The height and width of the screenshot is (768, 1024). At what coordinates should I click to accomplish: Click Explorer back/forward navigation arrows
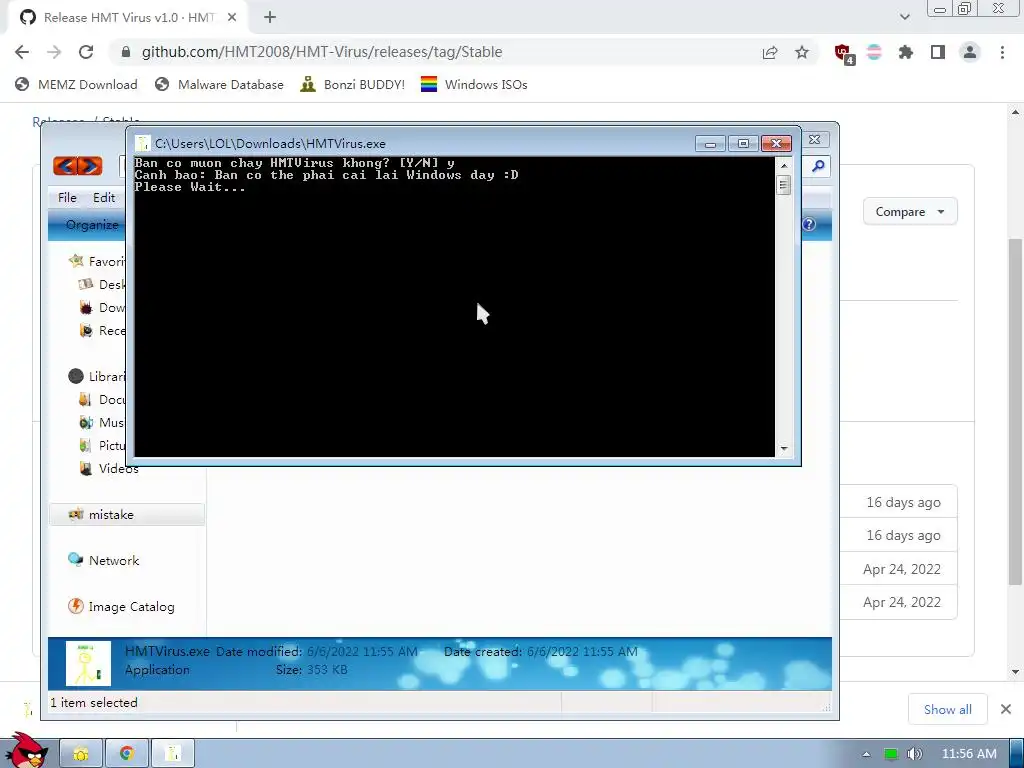78,166
